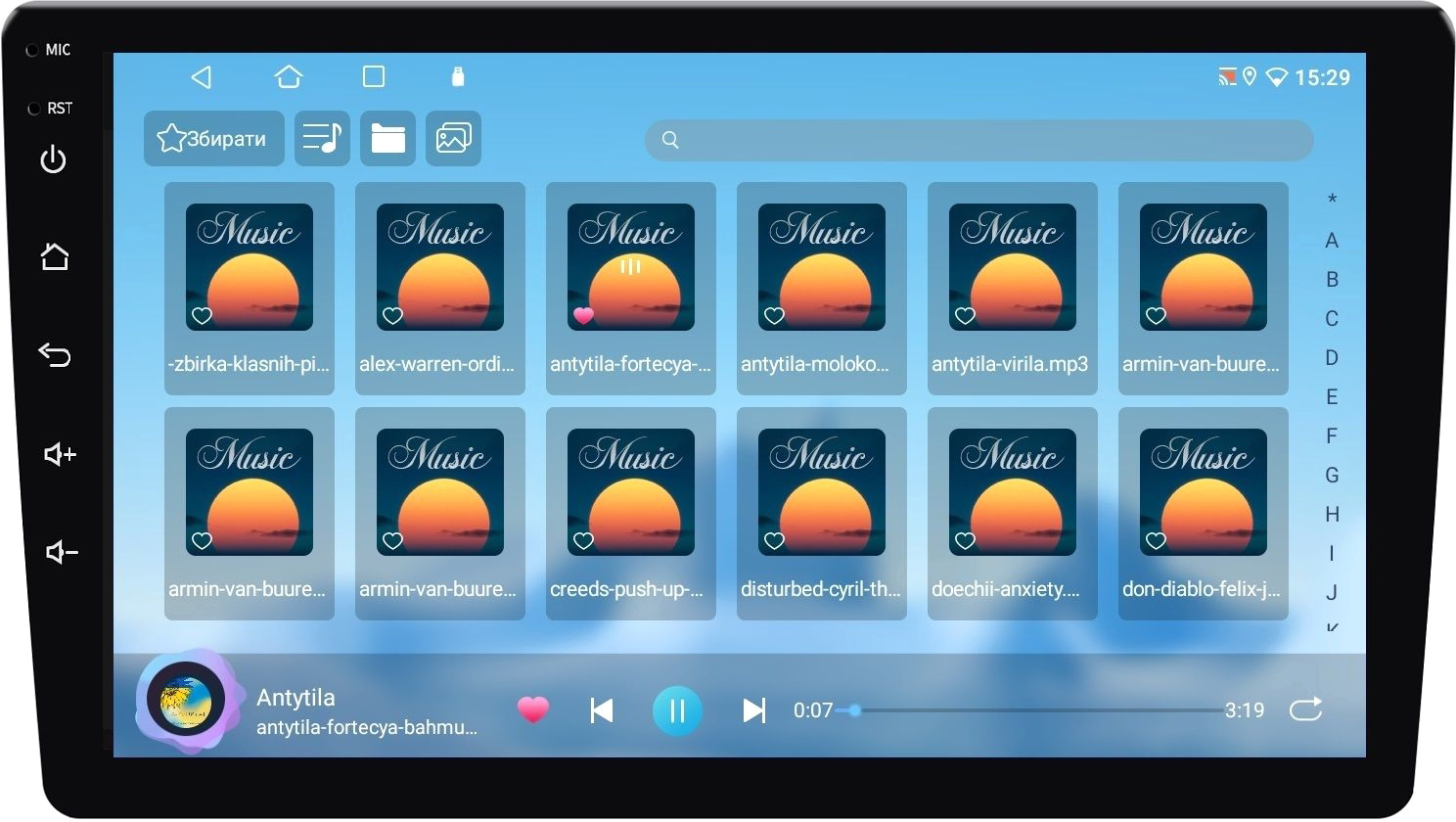Skip to the next track
Screen dimensions: 1456x822
753,709
